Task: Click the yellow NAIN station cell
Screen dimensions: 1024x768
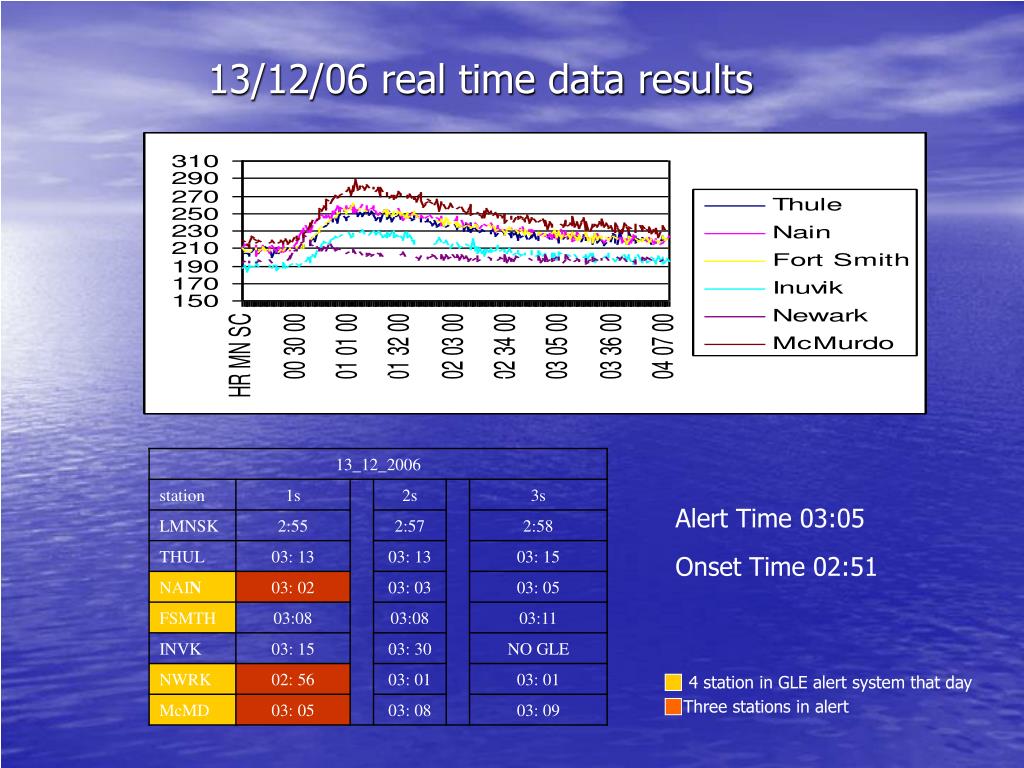Action: [x=193, y=587]
